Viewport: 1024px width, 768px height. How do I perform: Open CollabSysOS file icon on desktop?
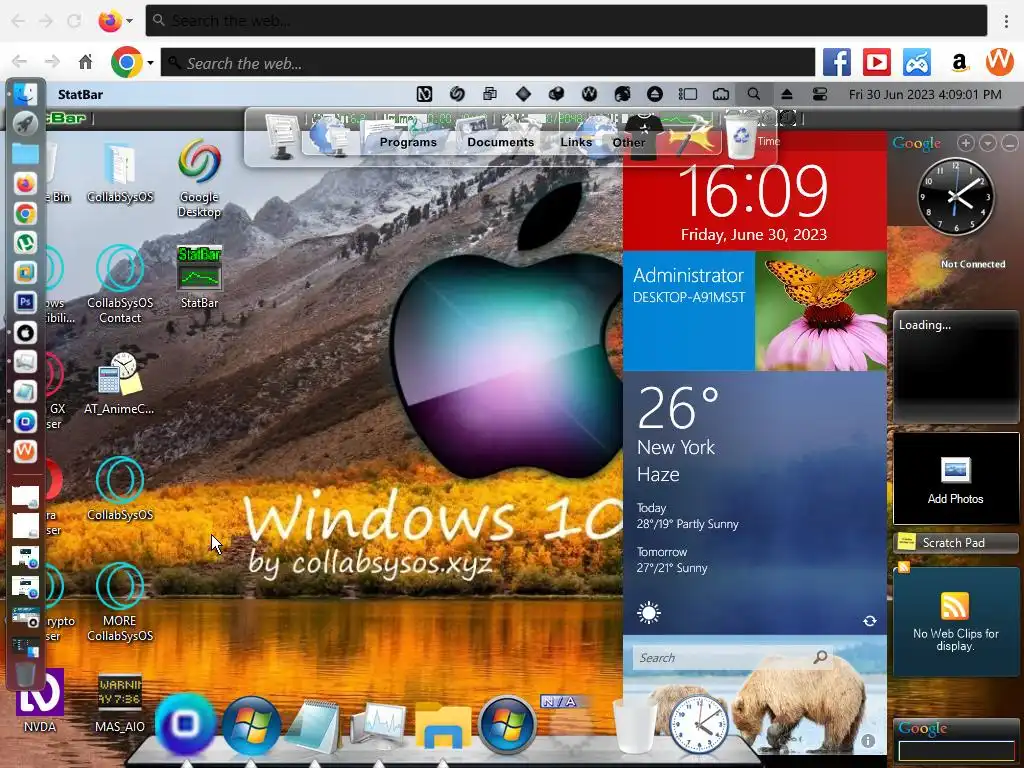pos(120,173)
